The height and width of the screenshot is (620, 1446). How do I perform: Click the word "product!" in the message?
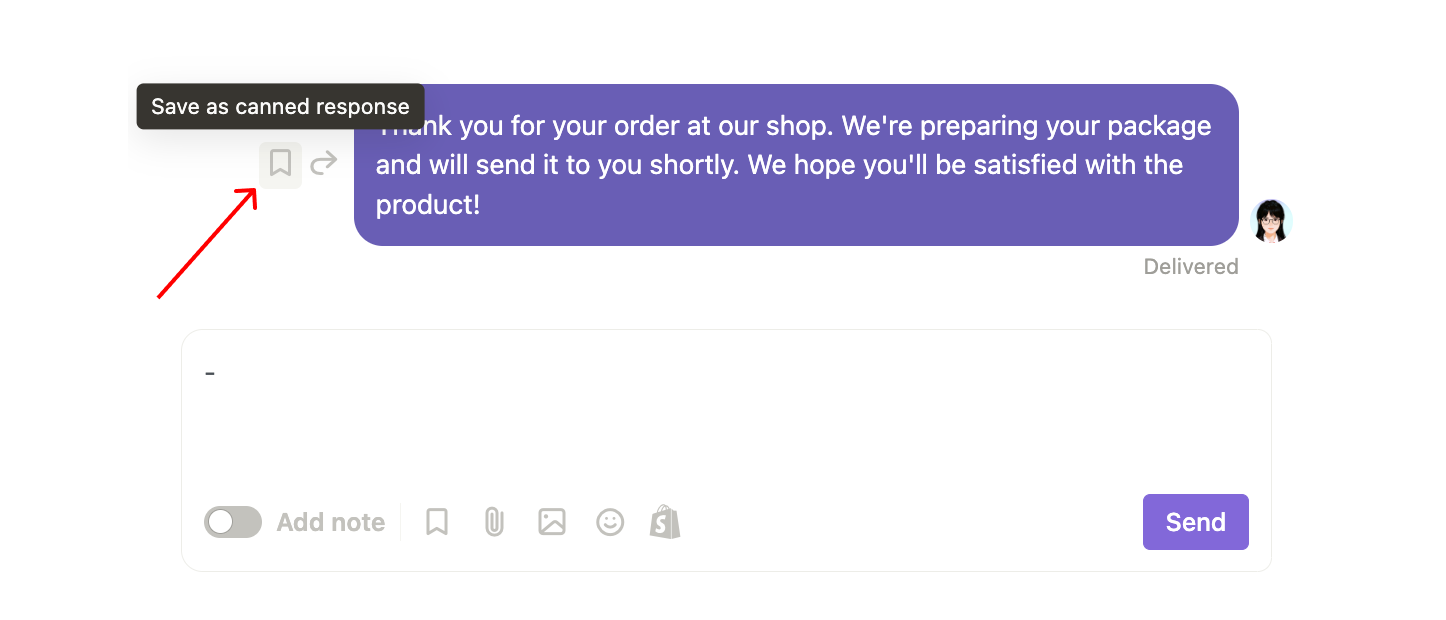coord(428,205)
